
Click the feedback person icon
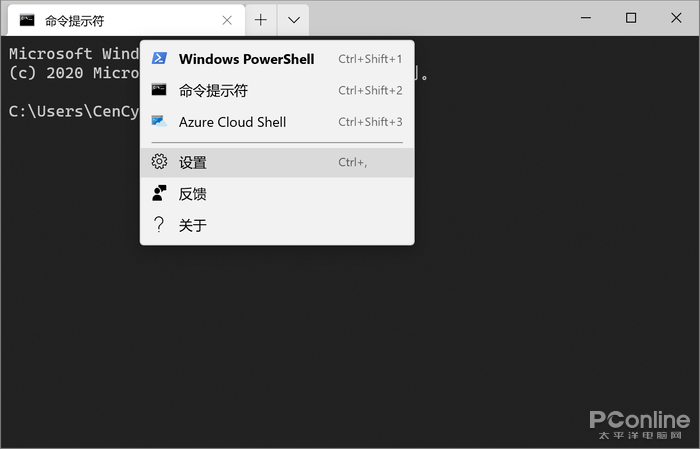coord(158,194)
